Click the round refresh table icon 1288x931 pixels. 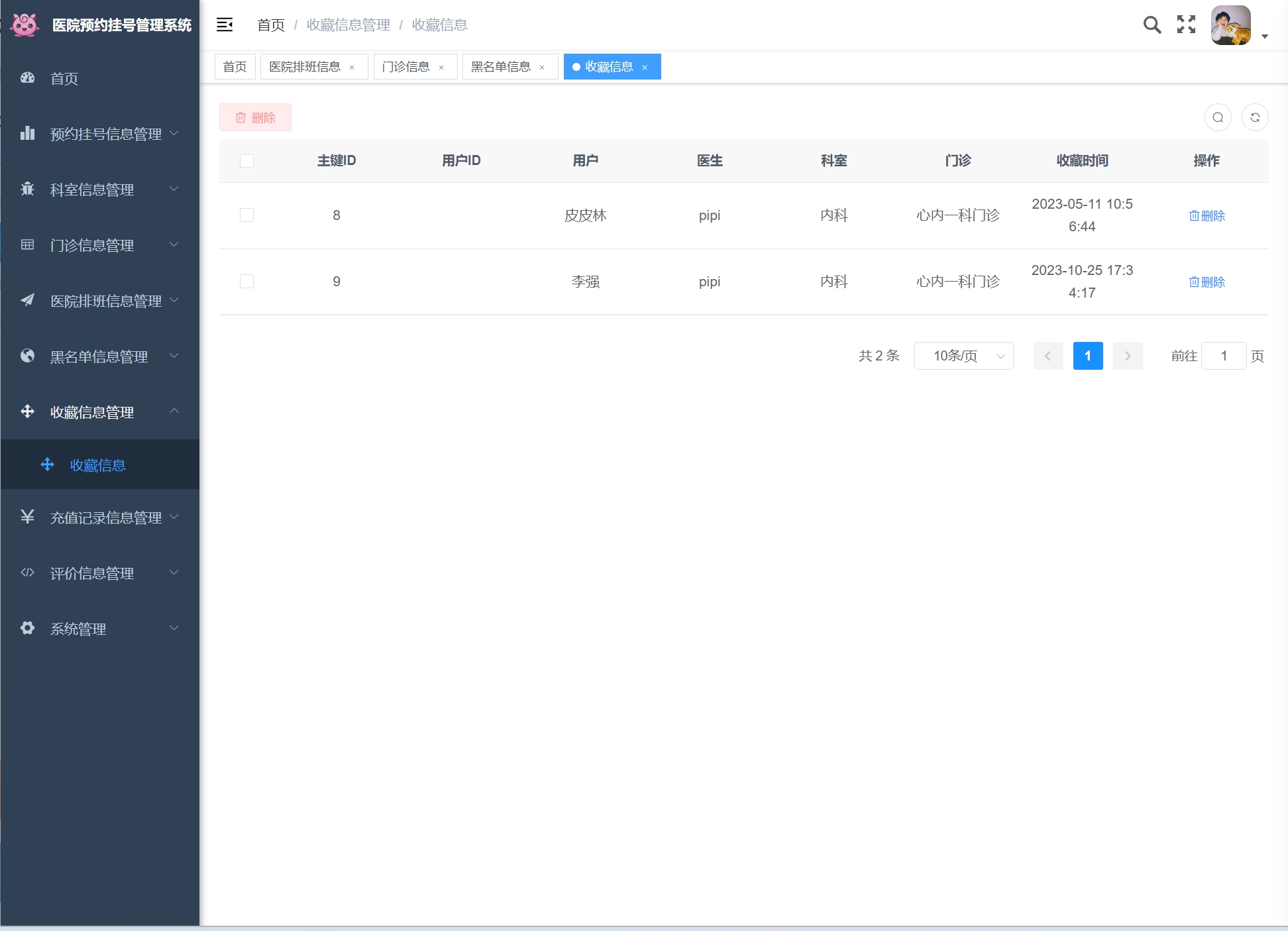1255,117
